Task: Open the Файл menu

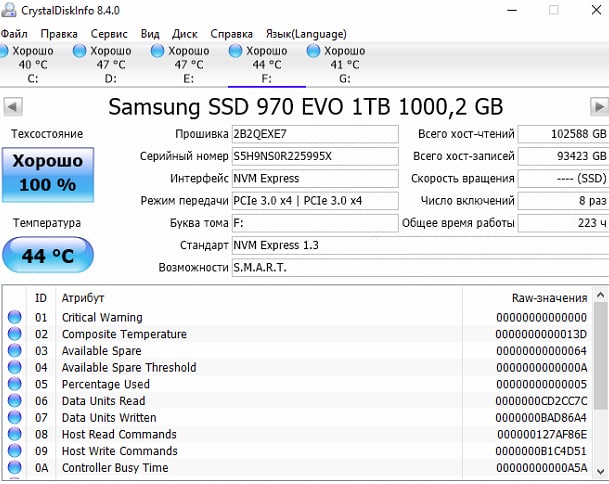Action: 14,34
